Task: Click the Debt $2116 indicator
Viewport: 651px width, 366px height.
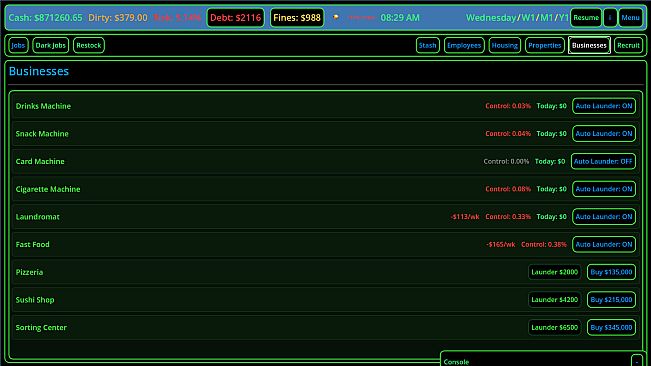Action: pyautogui.click(x=235, y=18)
